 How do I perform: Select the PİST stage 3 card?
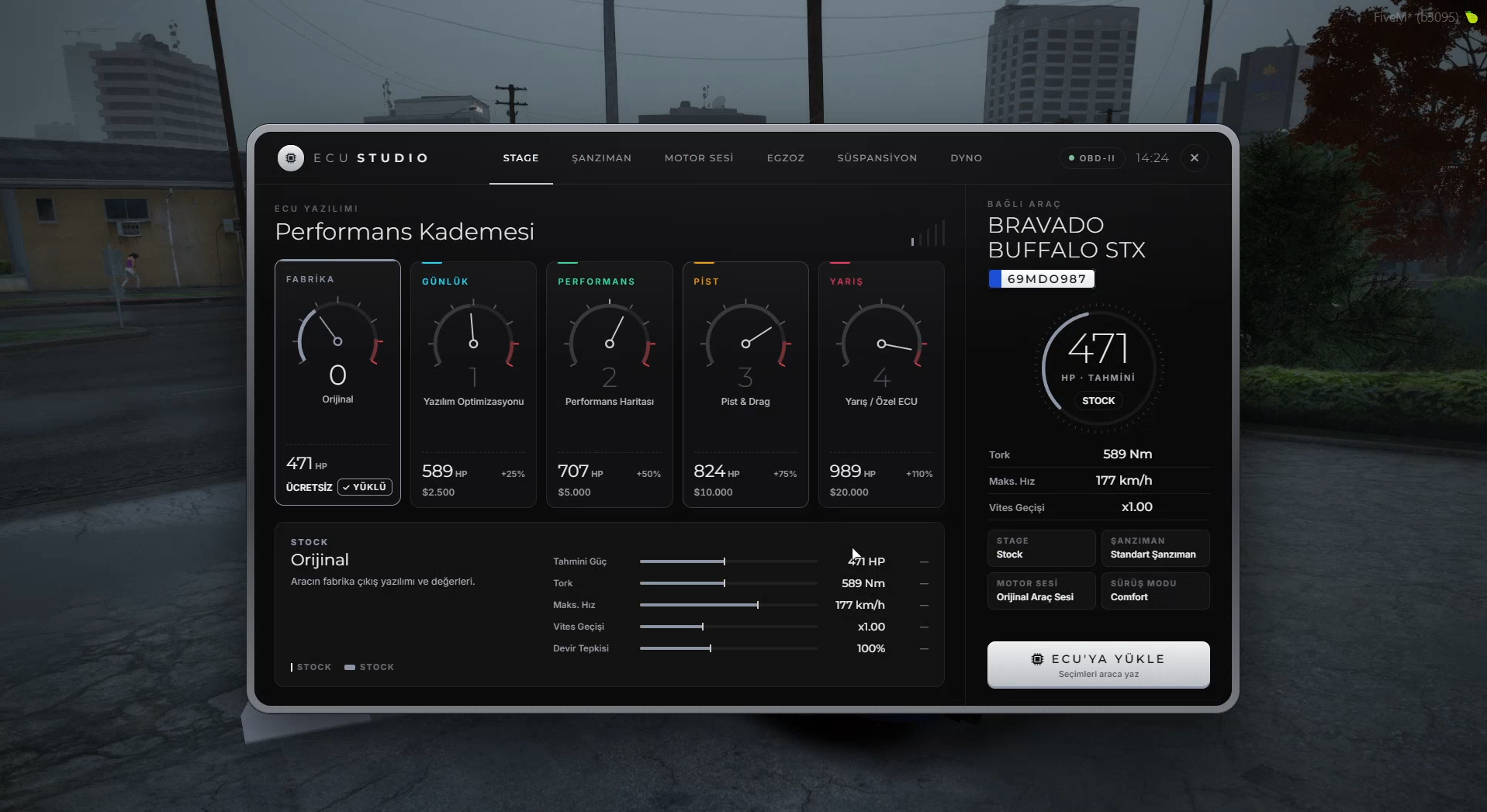[x=745, y=385]
